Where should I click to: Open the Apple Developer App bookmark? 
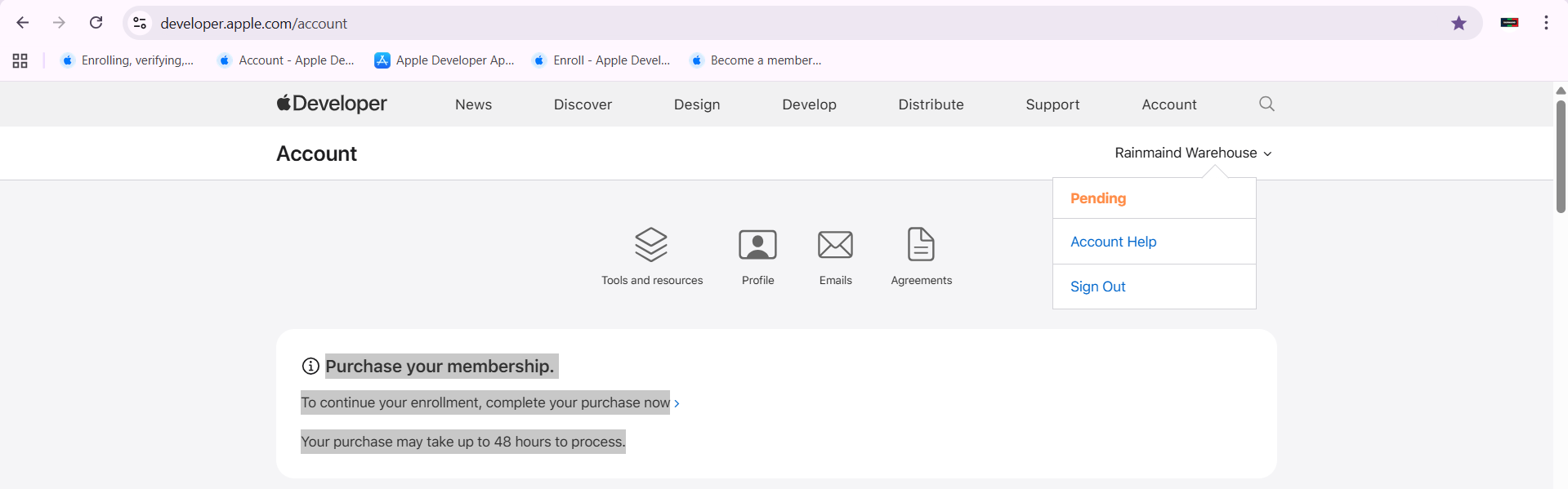pos(445,60)
